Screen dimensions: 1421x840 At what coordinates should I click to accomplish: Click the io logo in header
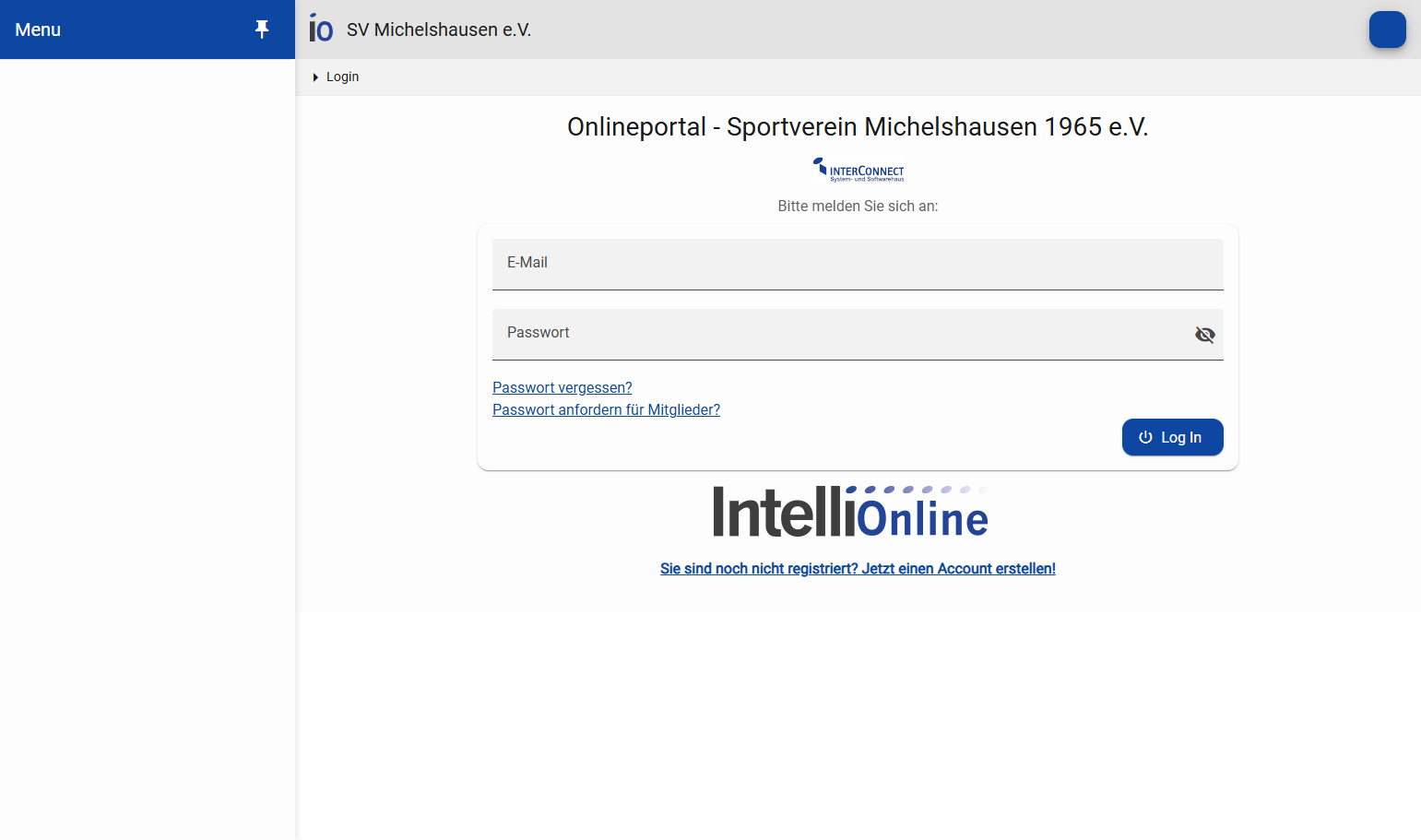(321, 29)
